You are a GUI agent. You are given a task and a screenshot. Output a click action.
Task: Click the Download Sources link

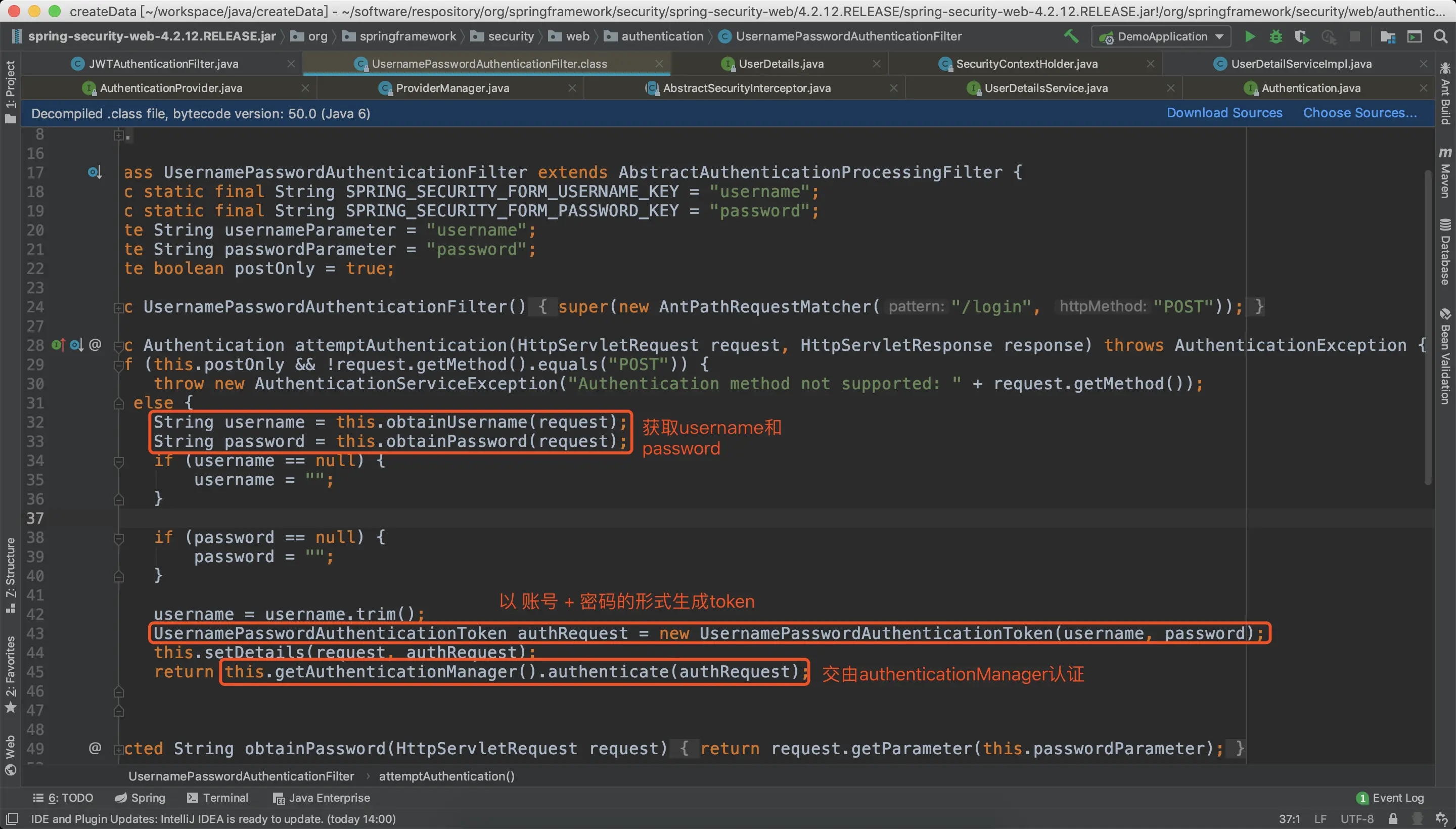pyautogui.click(x=1224, y=113)
